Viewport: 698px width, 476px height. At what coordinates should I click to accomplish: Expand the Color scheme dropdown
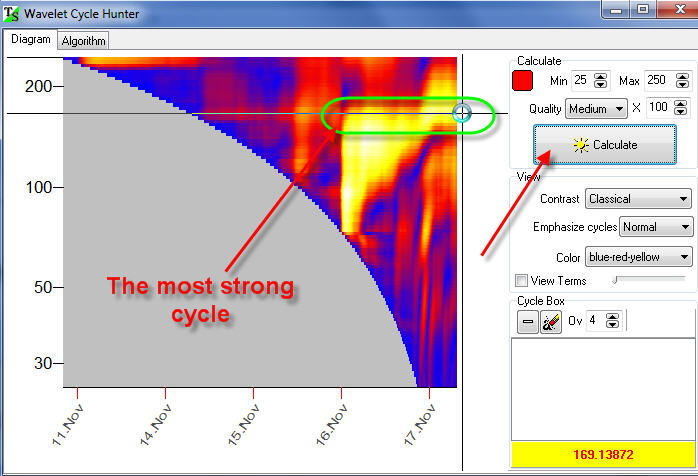(x=638, y=257)
